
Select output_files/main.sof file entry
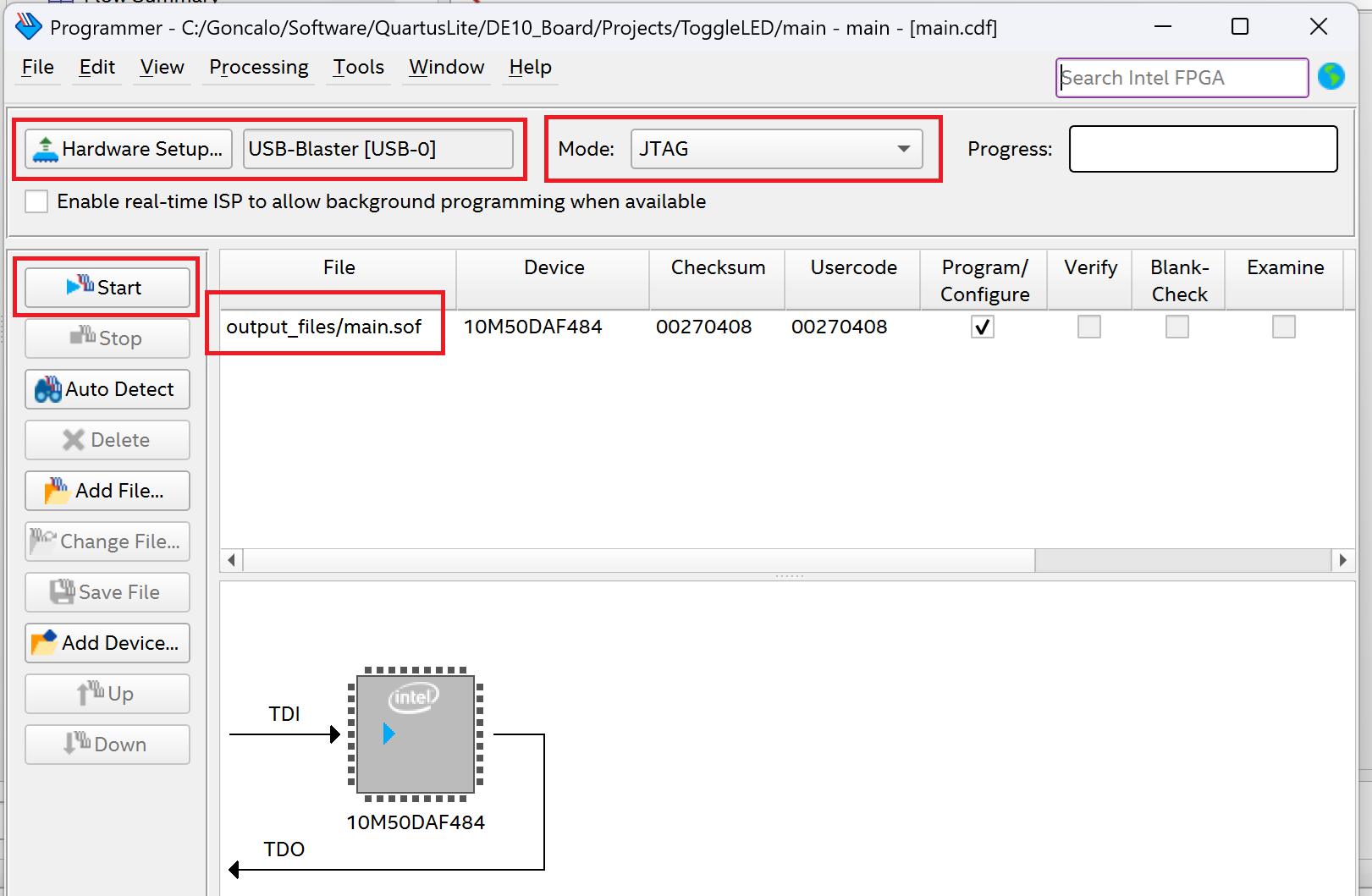pyautogui.click(x=323, y=327)
